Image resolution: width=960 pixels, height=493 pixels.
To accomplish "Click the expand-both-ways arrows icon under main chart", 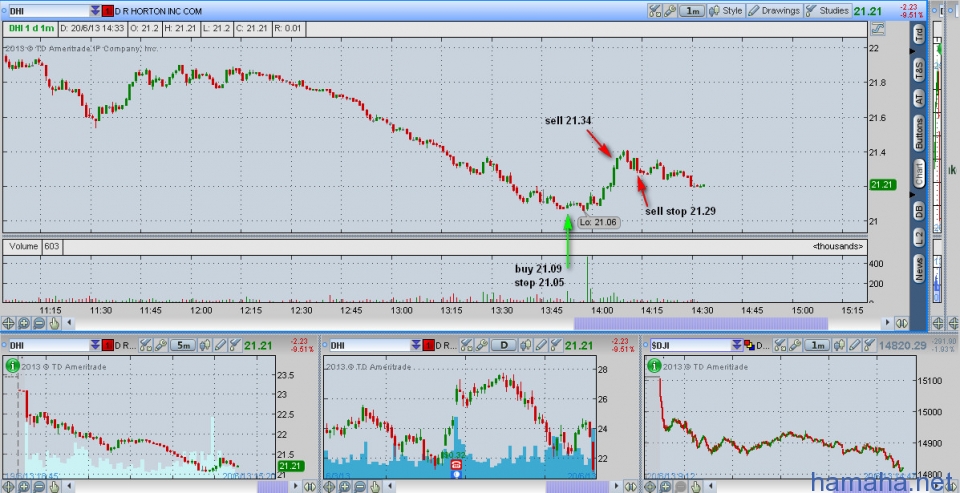I will pos(901,323).
